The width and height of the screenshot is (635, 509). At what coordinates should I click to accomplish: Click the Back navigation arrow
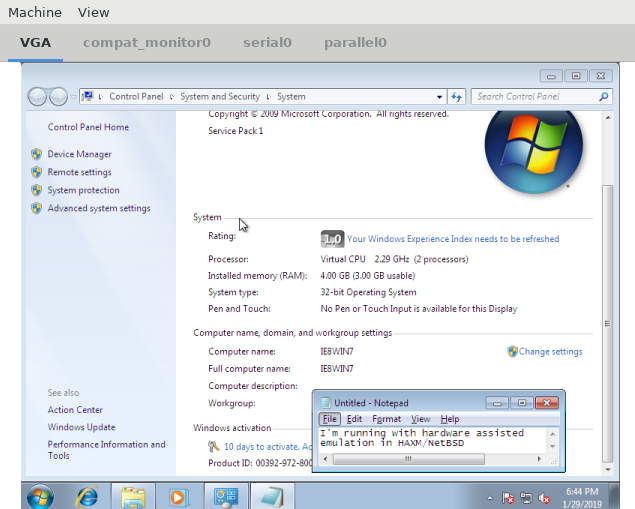coord(38,97)
